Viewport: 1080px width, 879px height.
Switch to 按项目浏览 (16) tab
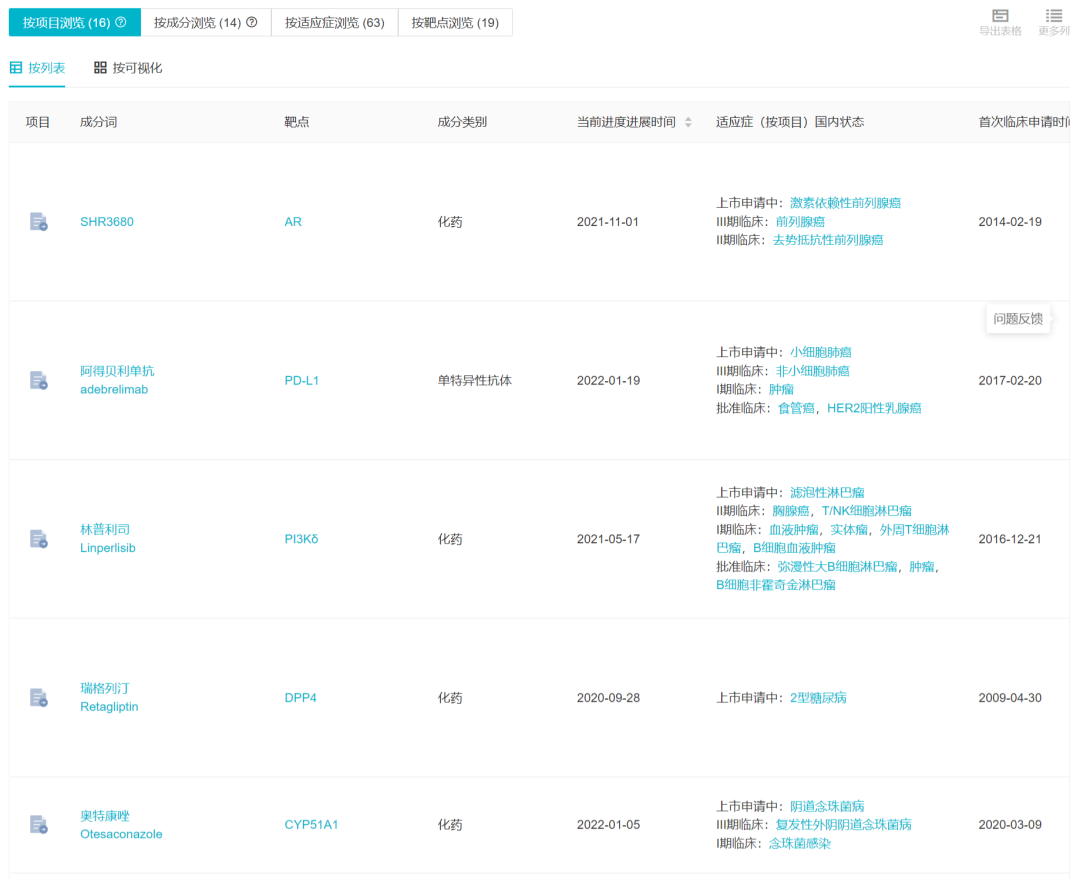(x=74, y=22)
